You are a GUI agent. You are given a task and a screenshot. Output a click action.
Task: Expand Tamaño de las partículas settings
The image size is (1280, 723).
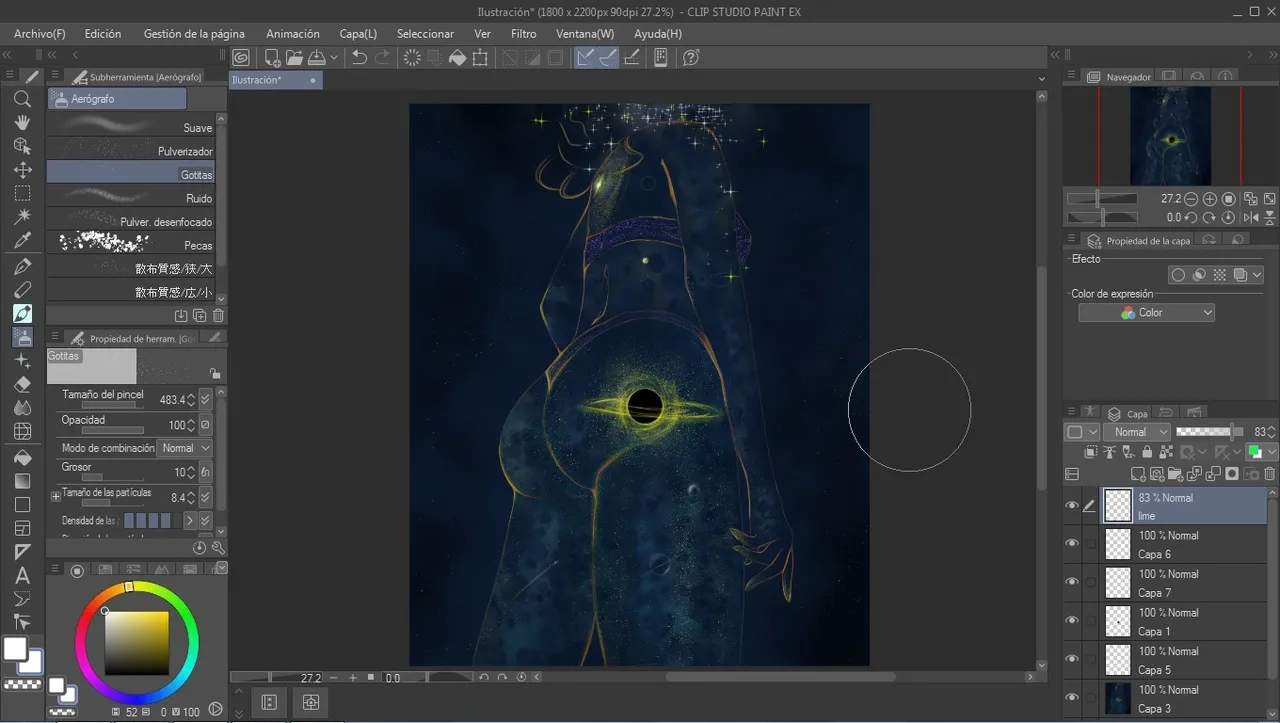click(x=56, y=496)
